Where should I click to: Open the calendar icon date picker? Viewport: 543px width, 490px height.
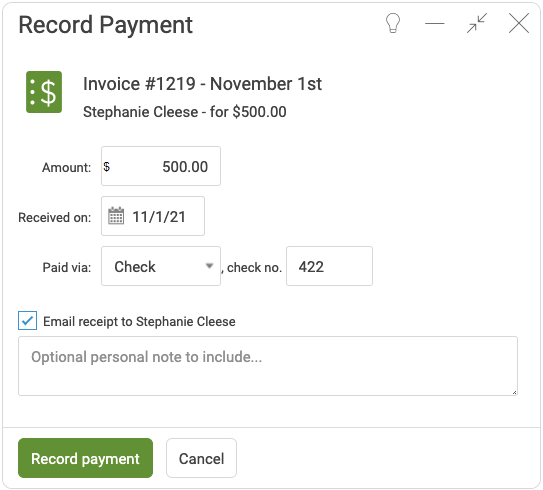116,216
